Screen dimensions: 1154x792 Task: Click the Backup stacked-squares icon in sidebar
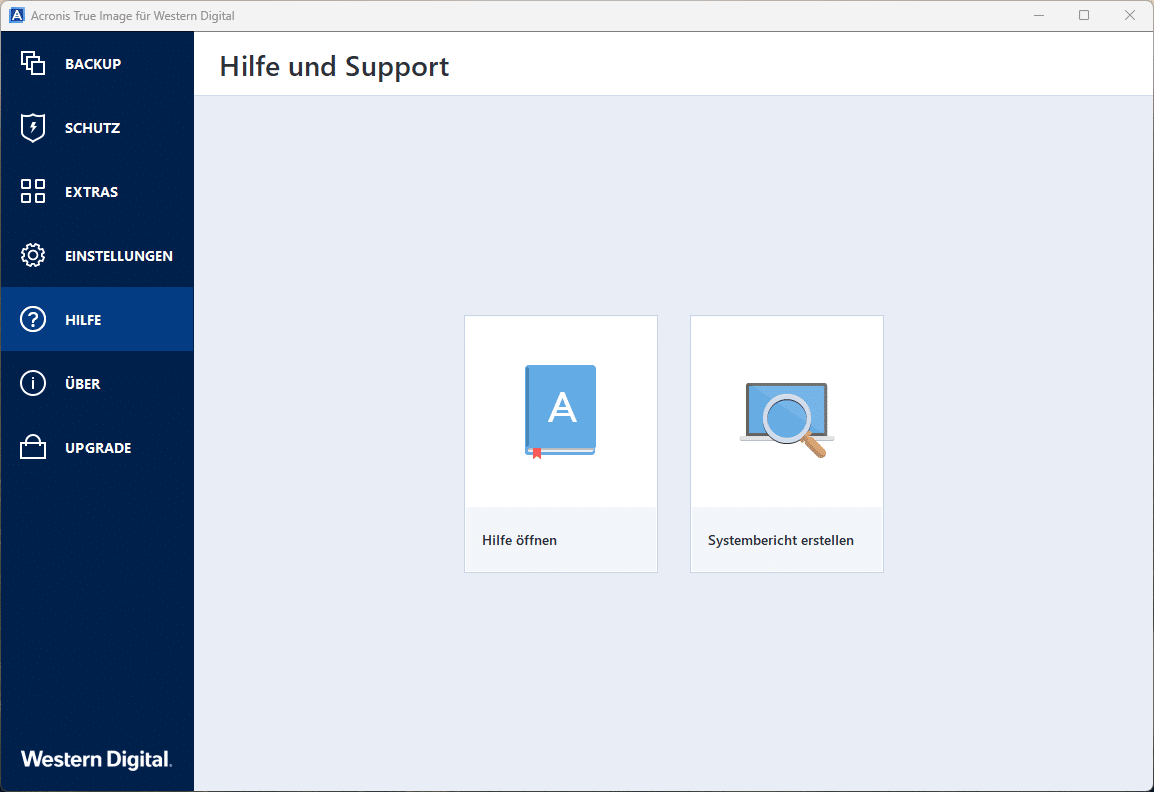(33, 63)
